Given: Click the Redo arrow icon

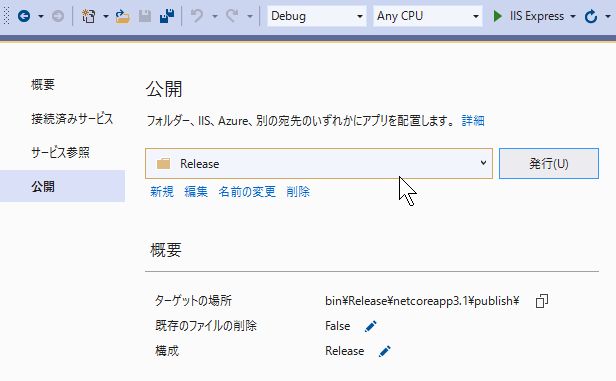Looking at the screenshot, I should click(x=232, y=16).
